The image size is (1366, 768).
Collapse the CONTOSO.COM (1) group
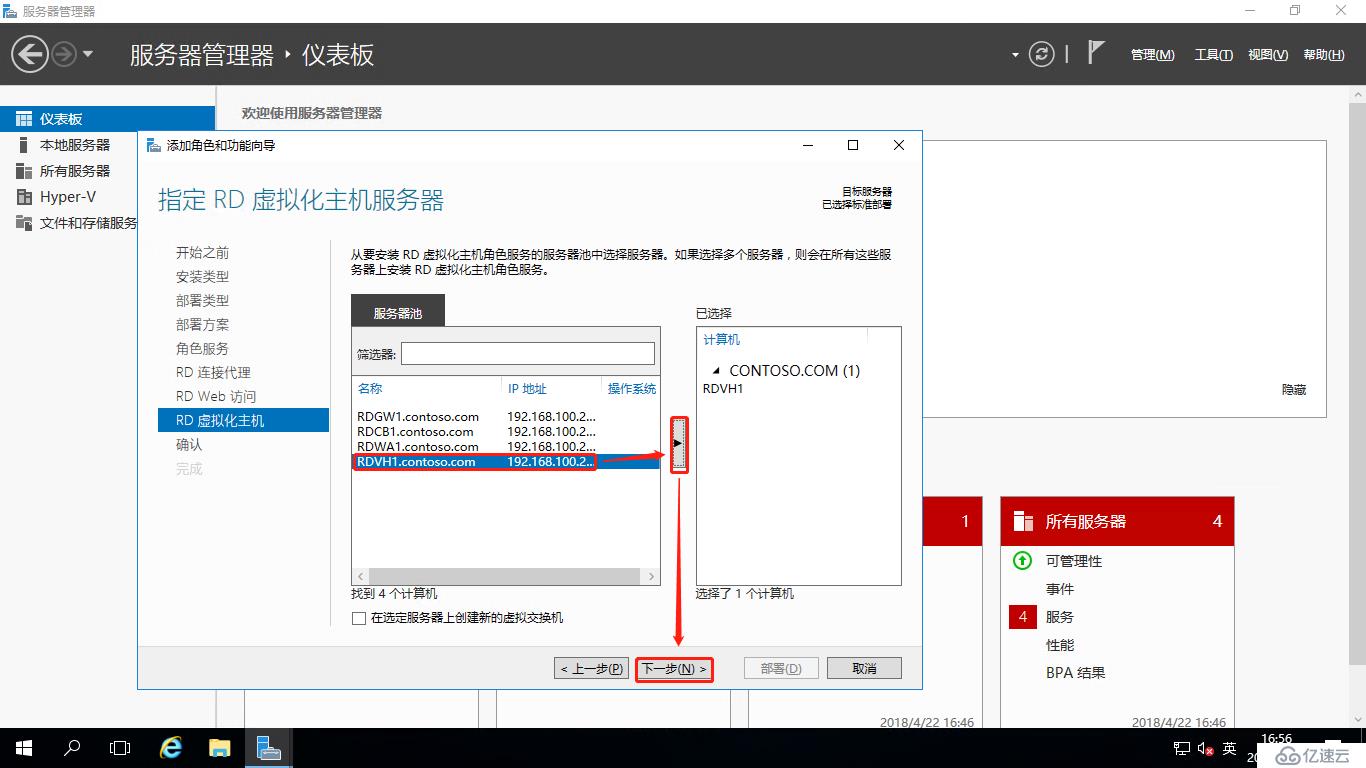click(x=715, y=371)
